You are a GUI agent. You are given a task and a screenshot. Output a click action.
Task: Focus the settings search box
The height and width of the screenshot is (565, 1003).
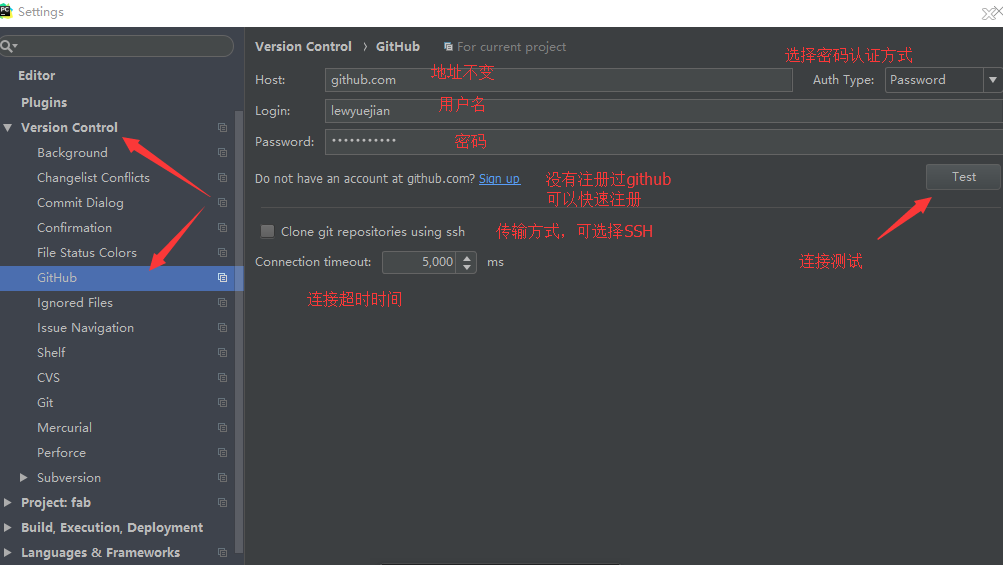point(116,46)
